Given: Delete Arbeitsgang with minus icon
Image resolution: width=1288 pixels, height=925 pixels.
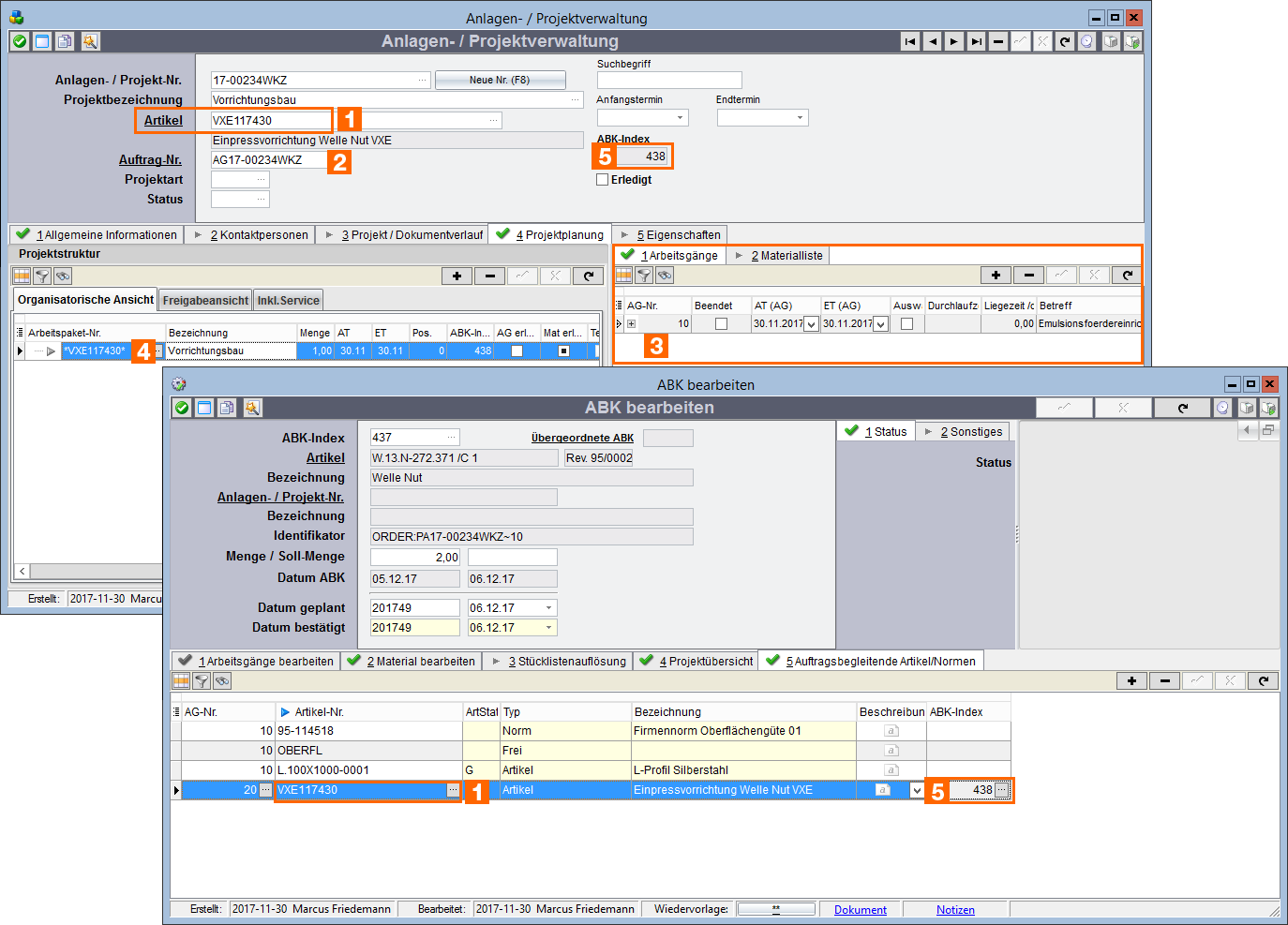Looking at the screenshot, I should pos(1028,275).
